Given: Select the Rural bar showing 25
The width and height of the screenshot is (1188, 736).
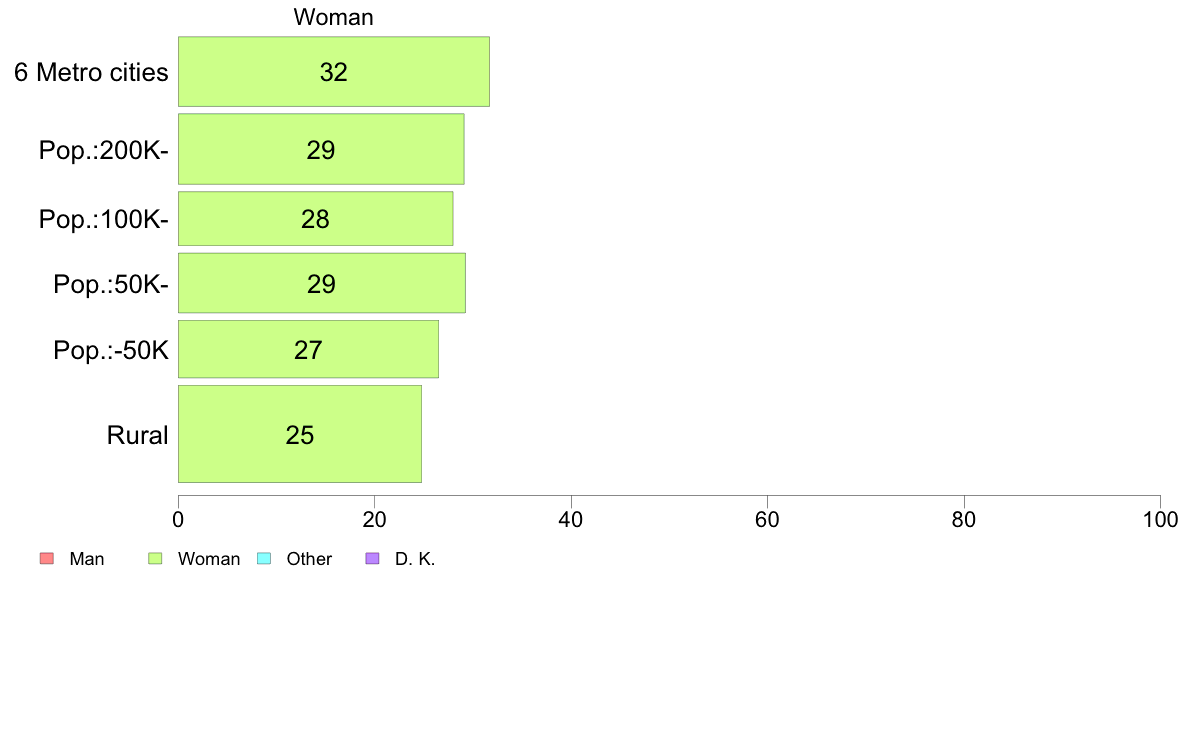Looking at the screenshot, I should point(300,434).
